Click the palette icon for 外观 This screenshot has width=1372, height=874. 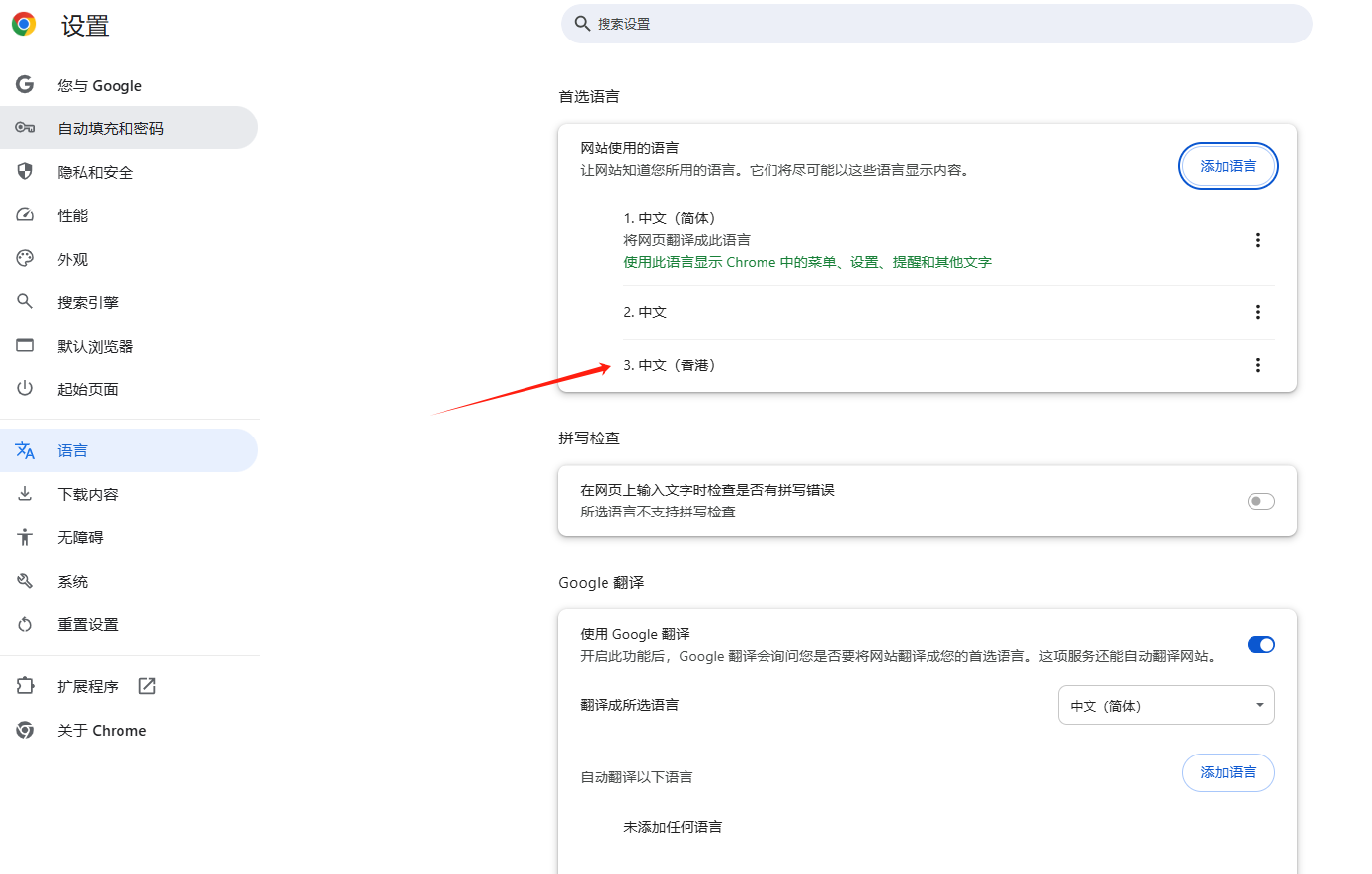(25, 259)
